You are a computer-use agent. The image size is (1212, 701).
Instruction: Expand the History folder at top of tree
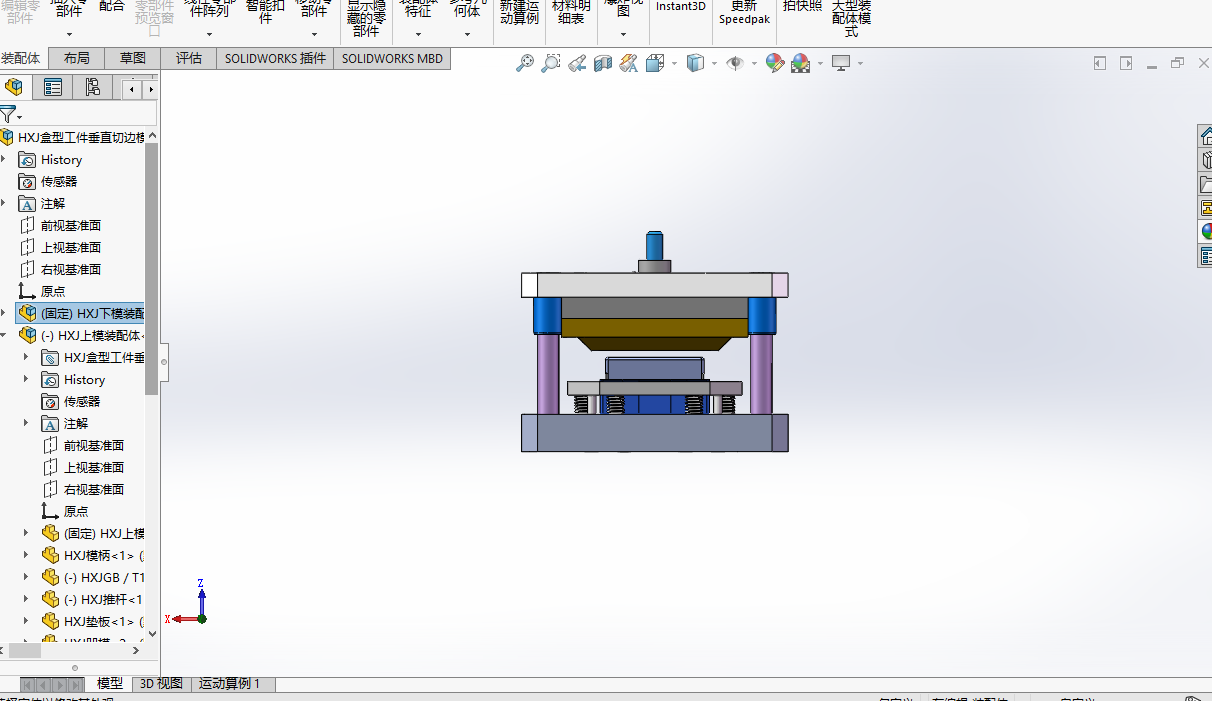point(4,160)
